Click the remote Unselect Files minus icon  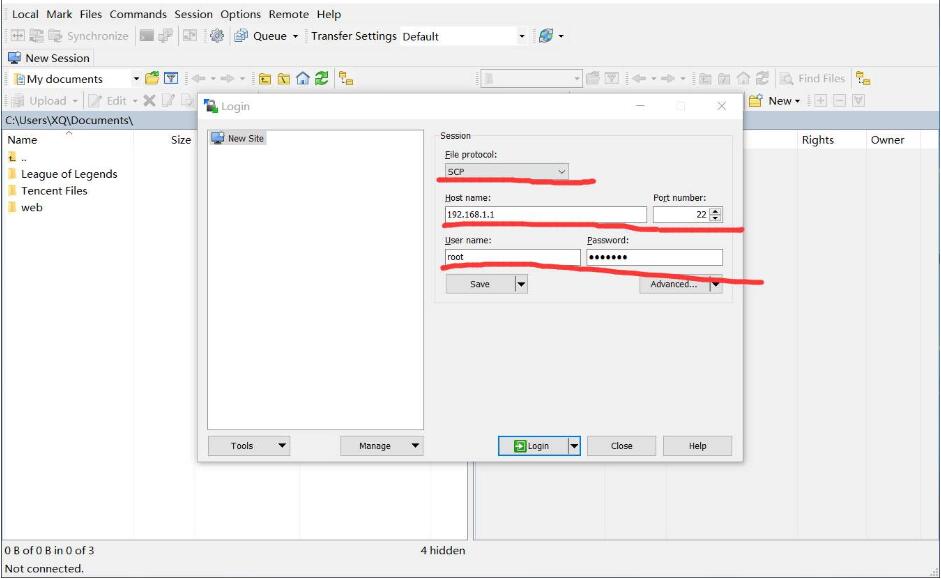[x=840, y=101]
